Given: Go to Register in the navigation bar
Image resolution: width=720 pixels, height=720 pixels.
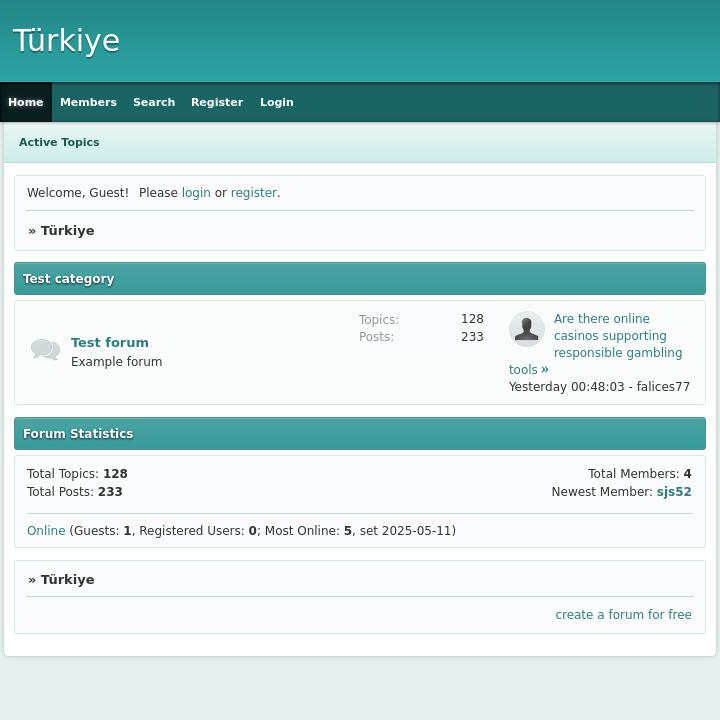Looking at the screenshot, I should coord(217,102).
